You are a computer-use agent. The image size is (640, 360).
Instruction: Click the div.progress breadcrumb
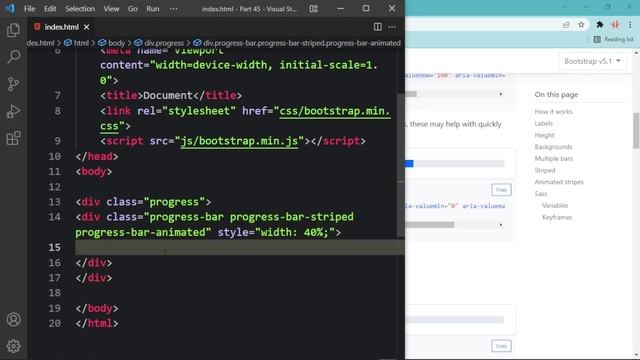(159, 43)
